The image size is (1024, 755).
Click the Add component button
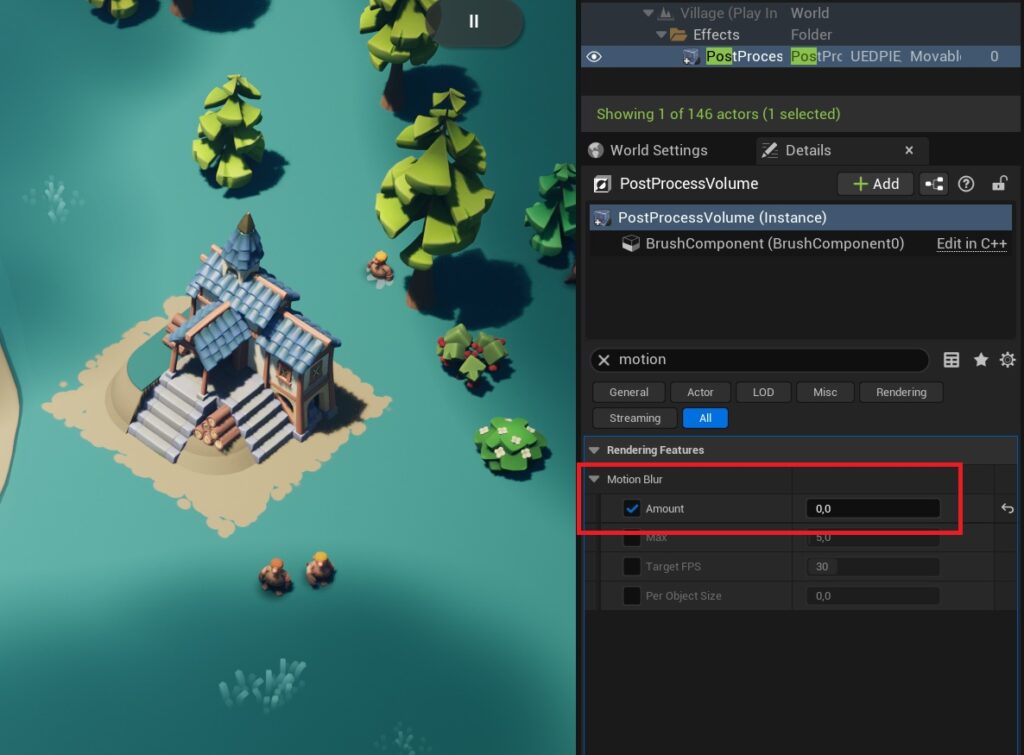pos(876,184)
